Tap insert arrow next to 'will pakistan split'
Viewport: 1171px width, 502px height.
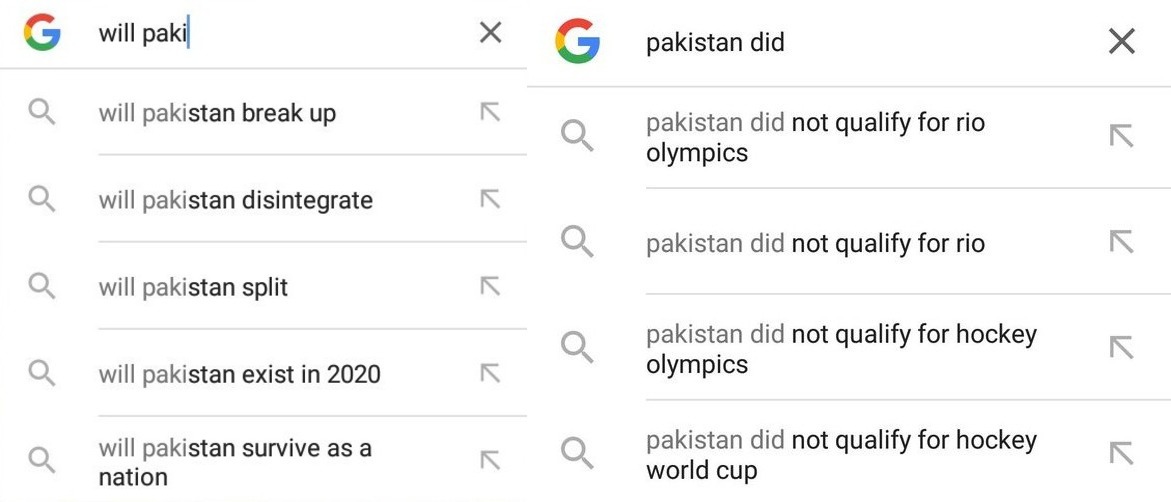(x=490, y=286)
